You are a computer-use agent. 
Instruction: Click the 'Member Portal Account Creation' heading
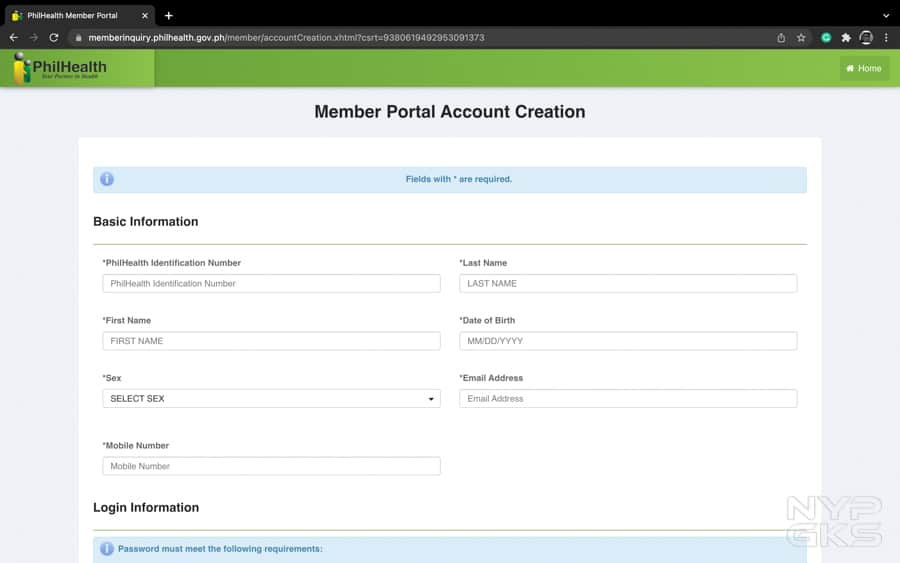pos(449,111)
